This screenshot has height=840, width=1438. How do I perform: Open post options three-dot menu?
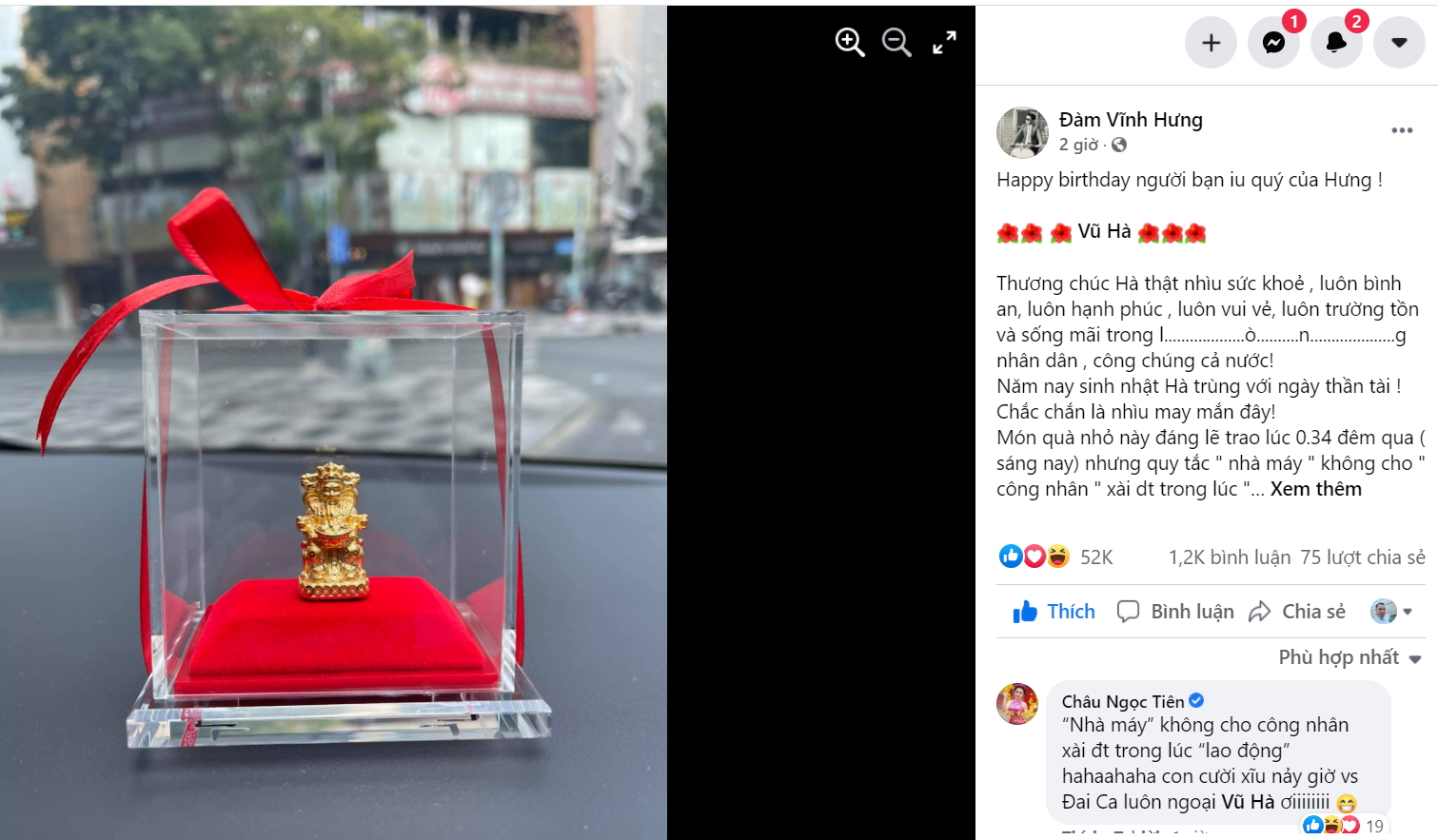point(1402,130)
